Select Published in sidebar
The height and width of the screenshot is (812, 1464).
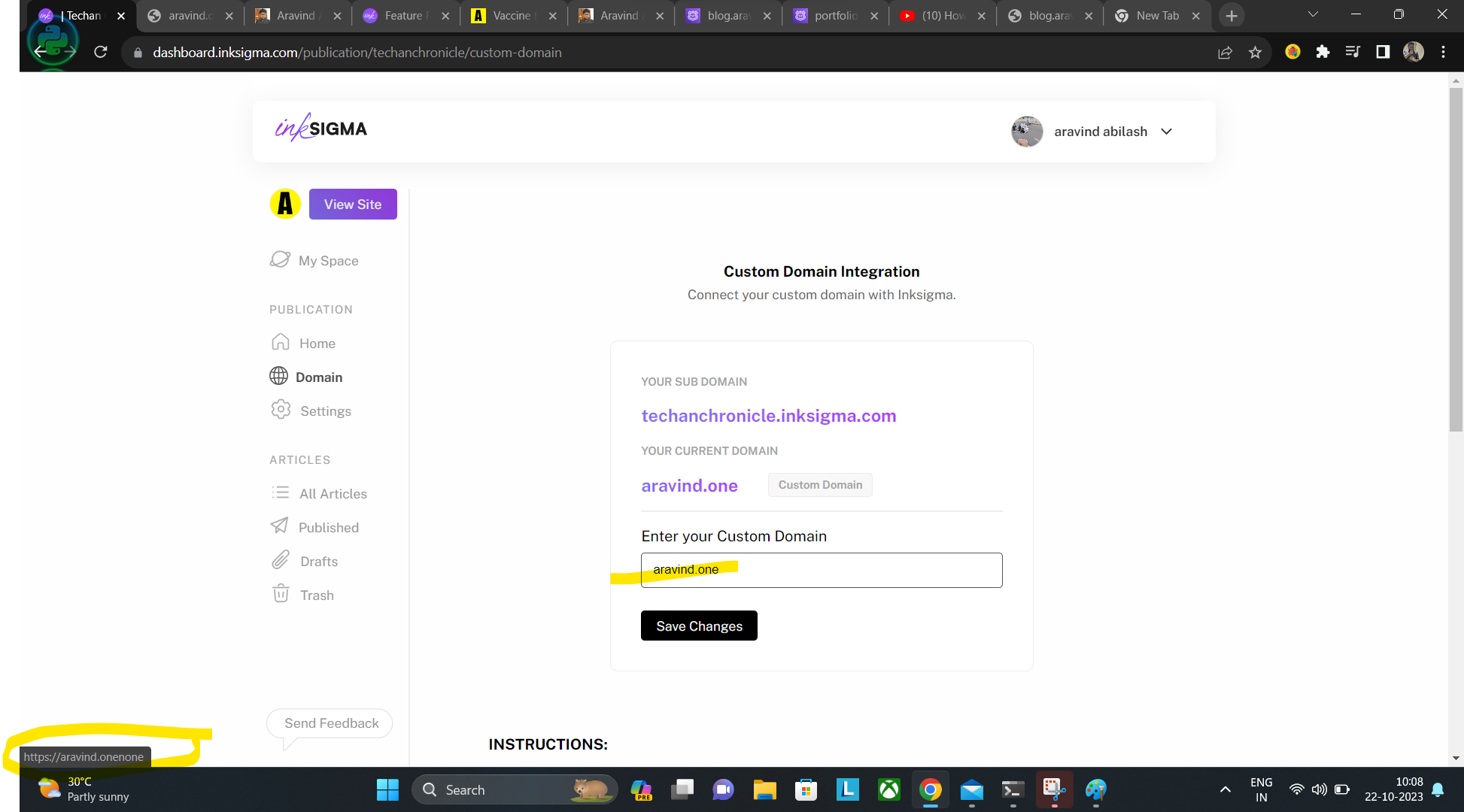pyautogui.click(x=329, y=527)
